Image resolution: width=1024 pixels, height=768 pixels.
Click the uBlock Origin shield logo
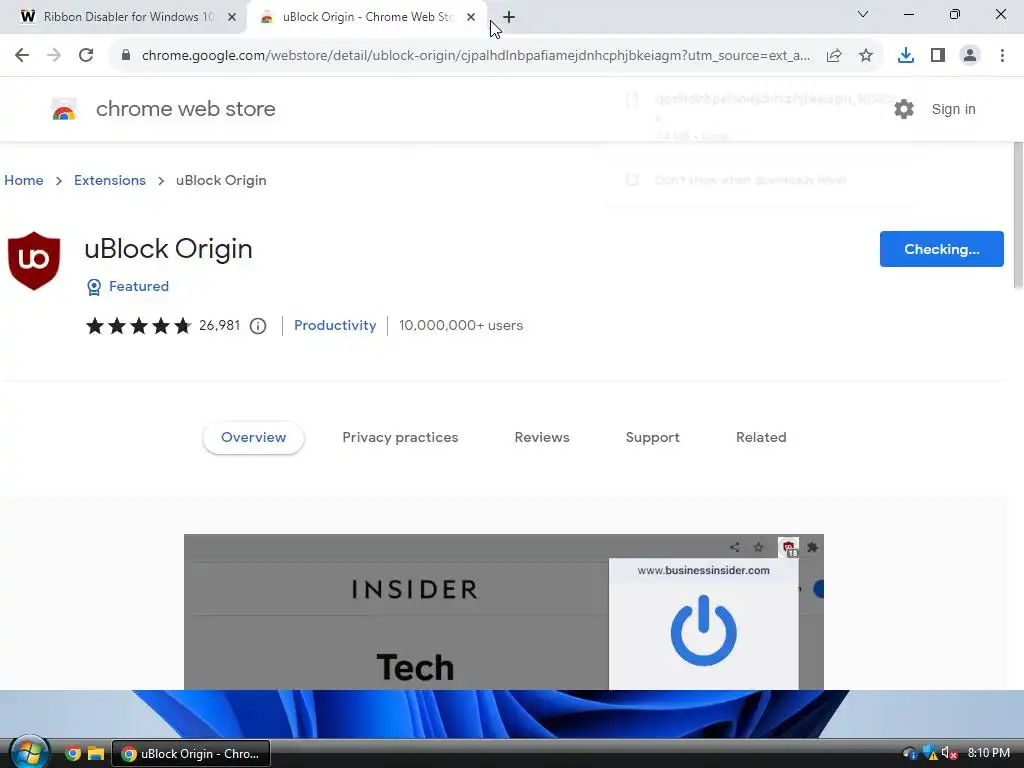point(34,261)
